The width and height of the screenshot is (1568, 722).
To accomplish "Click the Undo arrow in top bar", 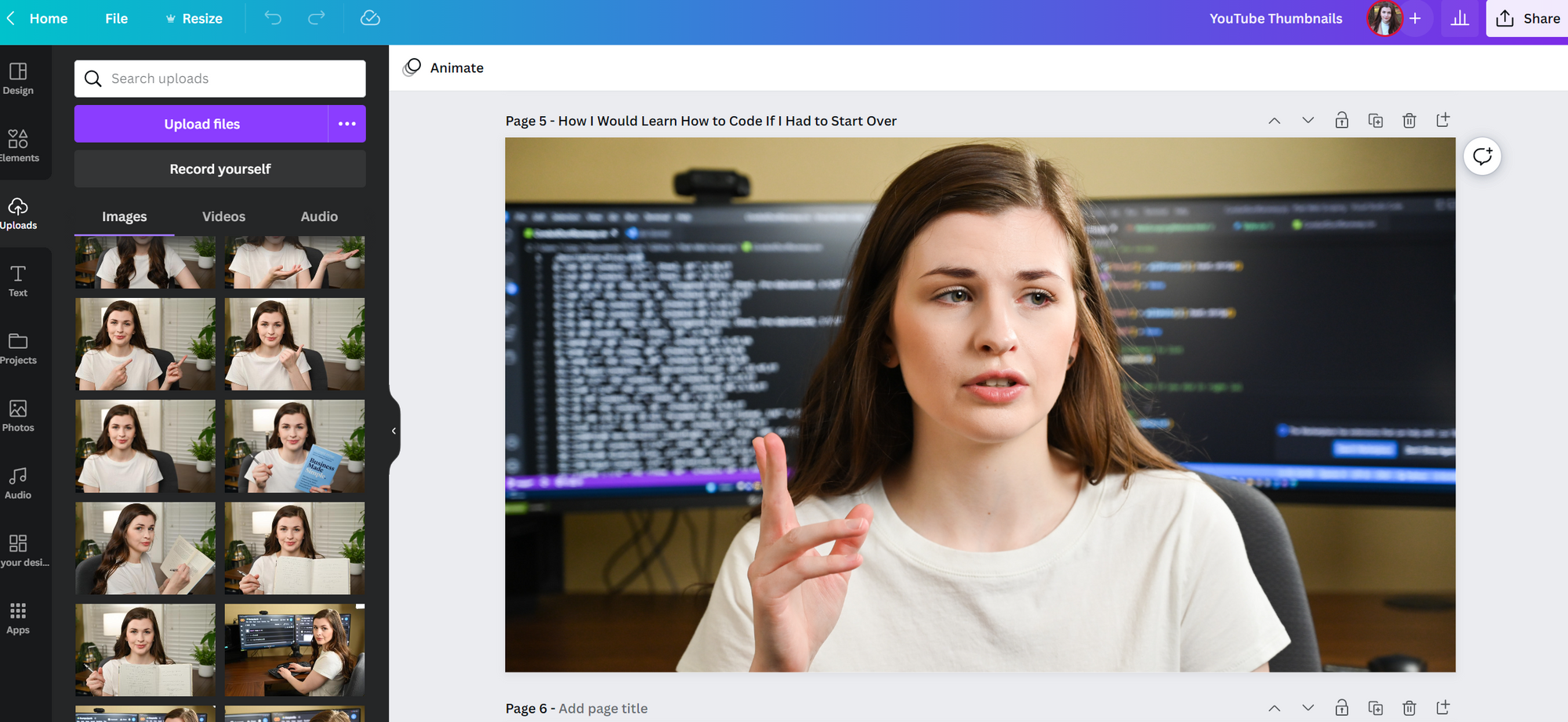I will click(x=273, y=18).
